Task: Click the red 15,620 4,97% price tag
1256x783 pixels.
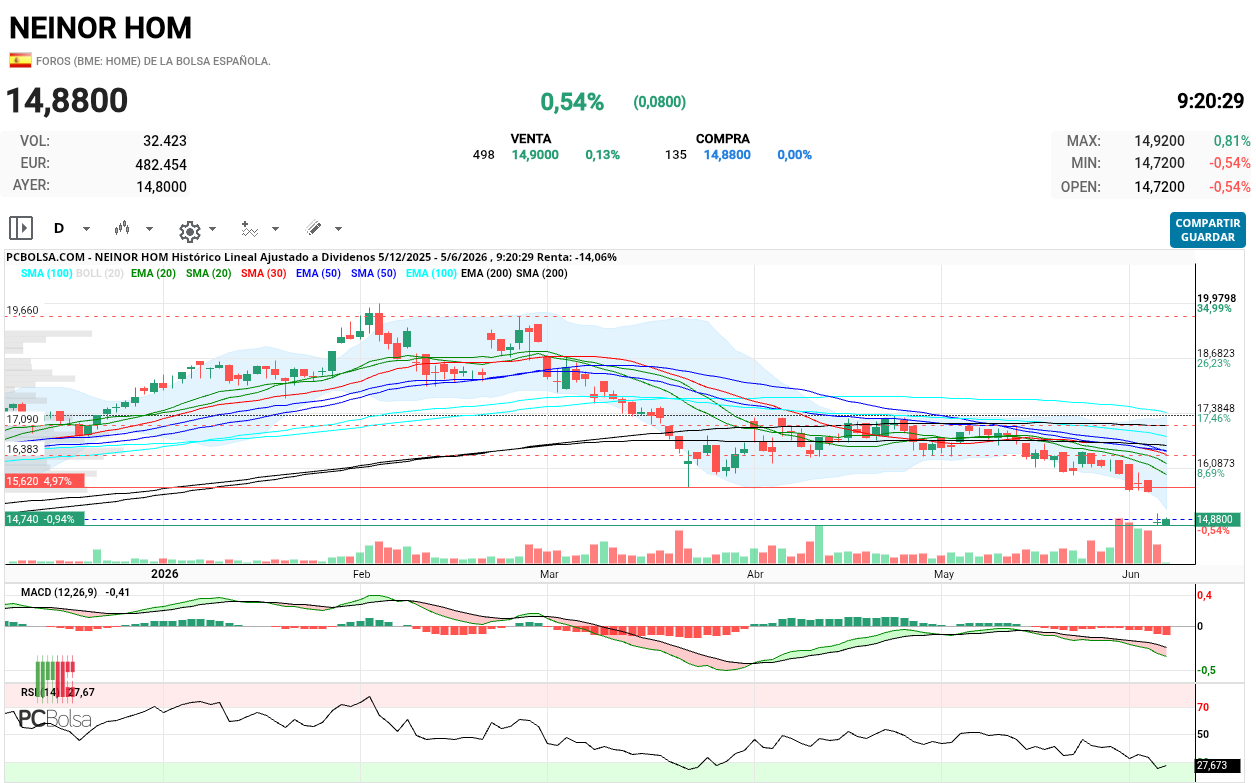Action: coord(45,481)
